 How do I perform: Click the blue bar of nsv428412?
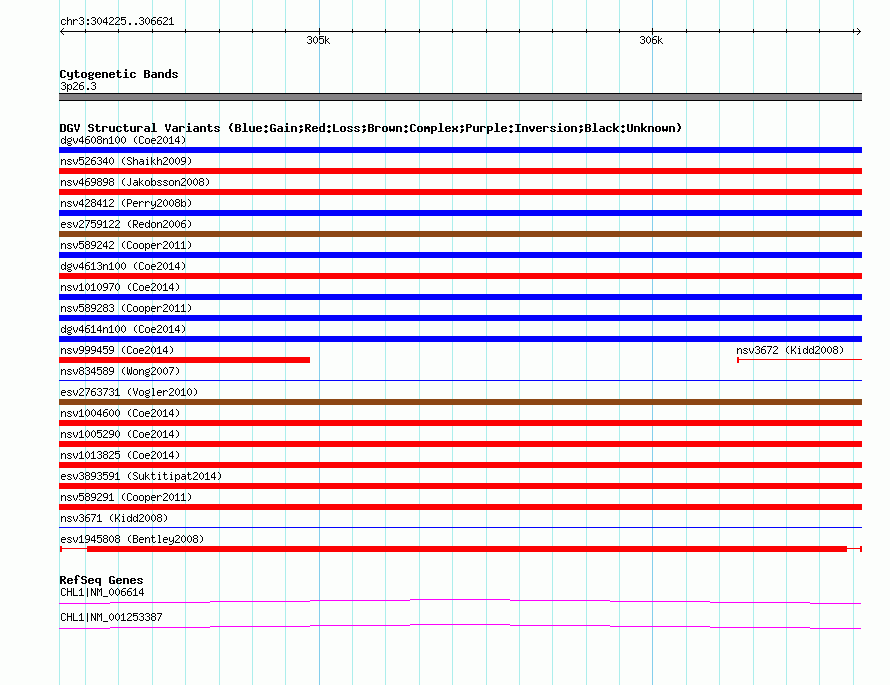pos(460,213)
